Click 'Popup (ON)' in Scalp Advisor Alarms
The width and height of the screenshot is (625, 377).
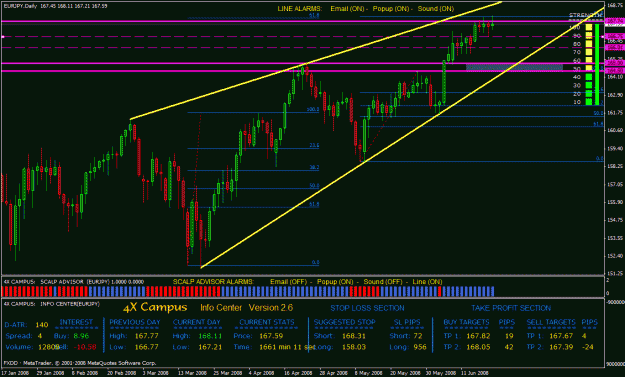[x=335, y=282]
